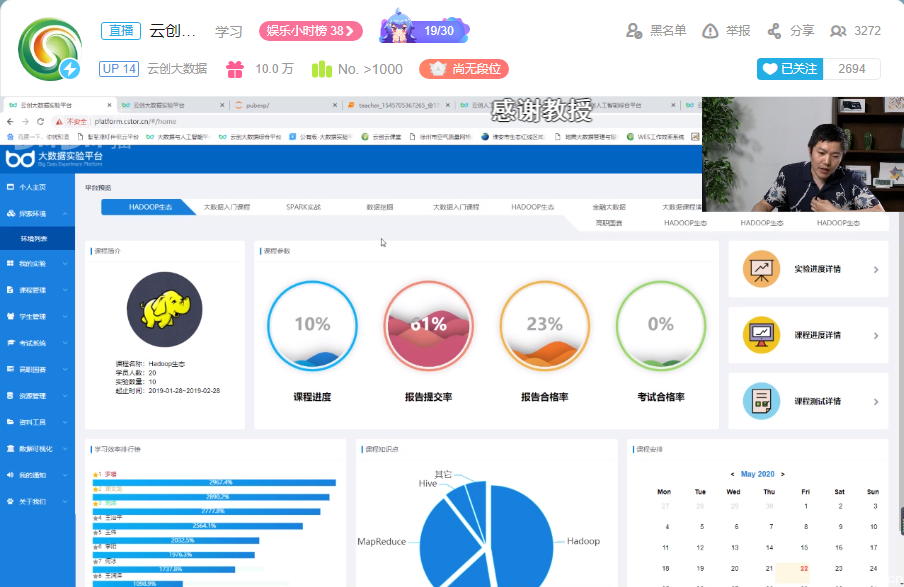Click the 探索环境 sidebar icon
Screen dimensions: 904x587
[10, 213]
